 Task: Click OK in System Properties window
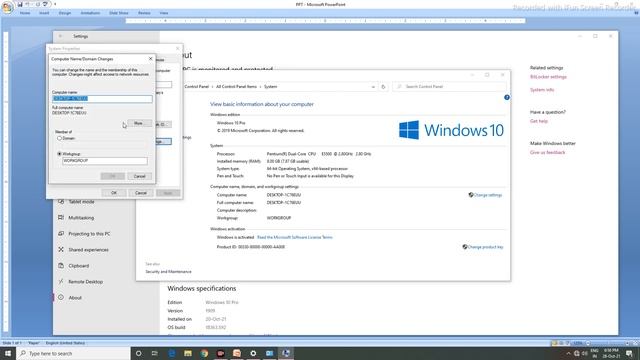[114, 193]
